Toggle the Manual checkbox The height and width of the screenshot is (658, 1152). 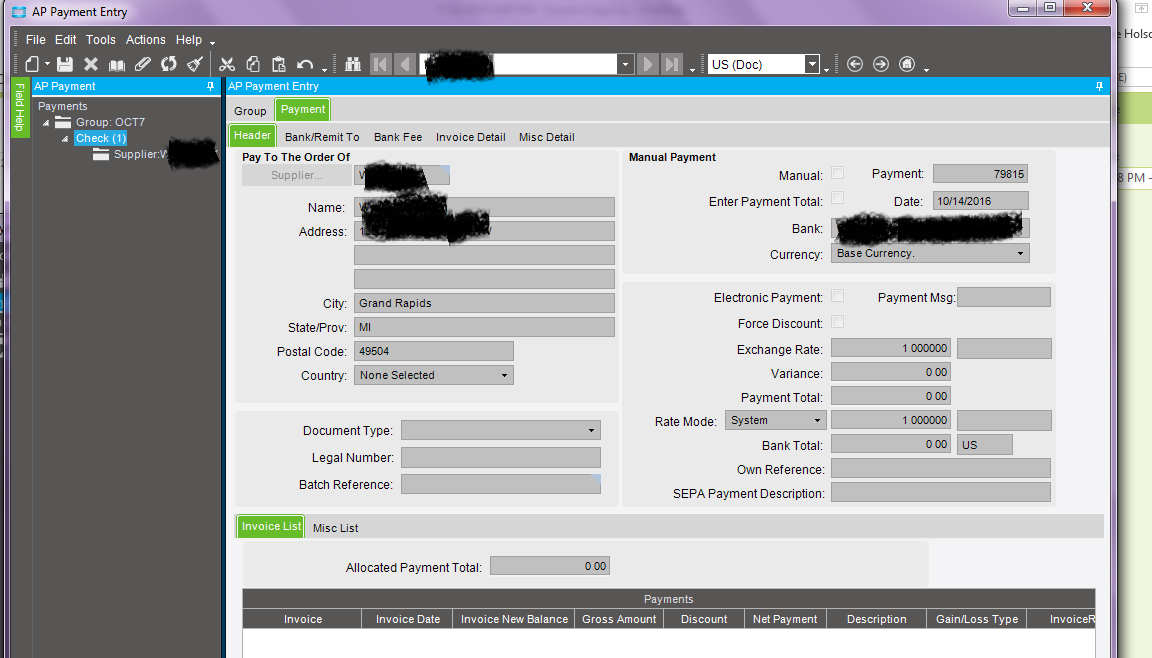tap(838, 173)
